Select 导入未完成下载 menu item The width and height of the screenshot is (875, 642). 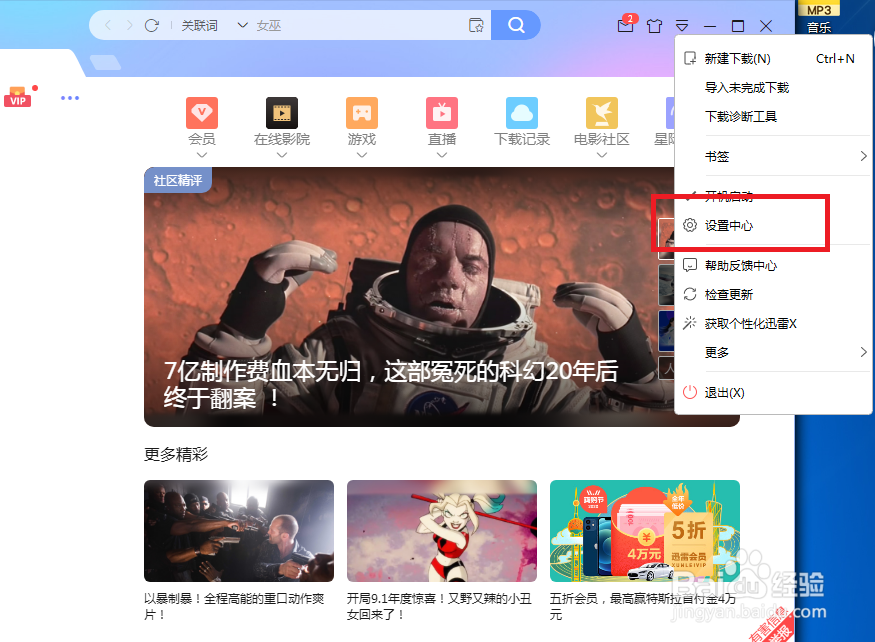(x=773, y=88)
